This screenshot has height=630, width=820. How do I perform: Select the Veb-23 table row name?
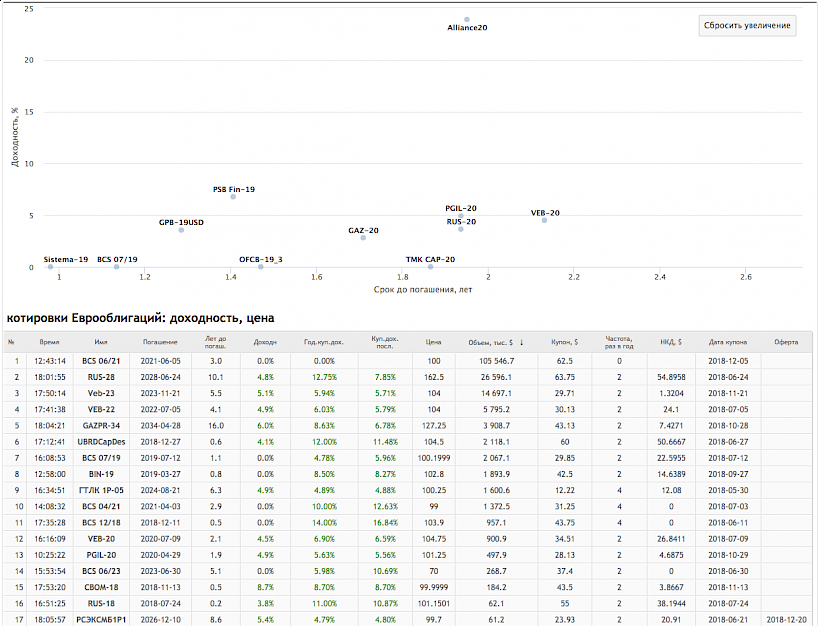(101, 393)
